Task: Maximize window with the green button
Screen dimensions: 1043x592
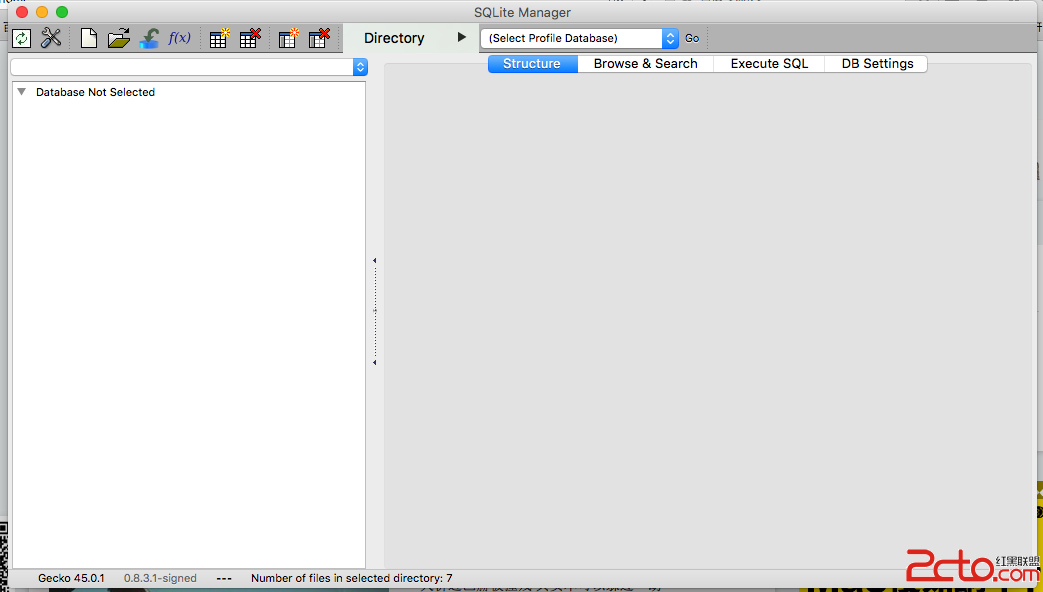Action: (62, 12)
